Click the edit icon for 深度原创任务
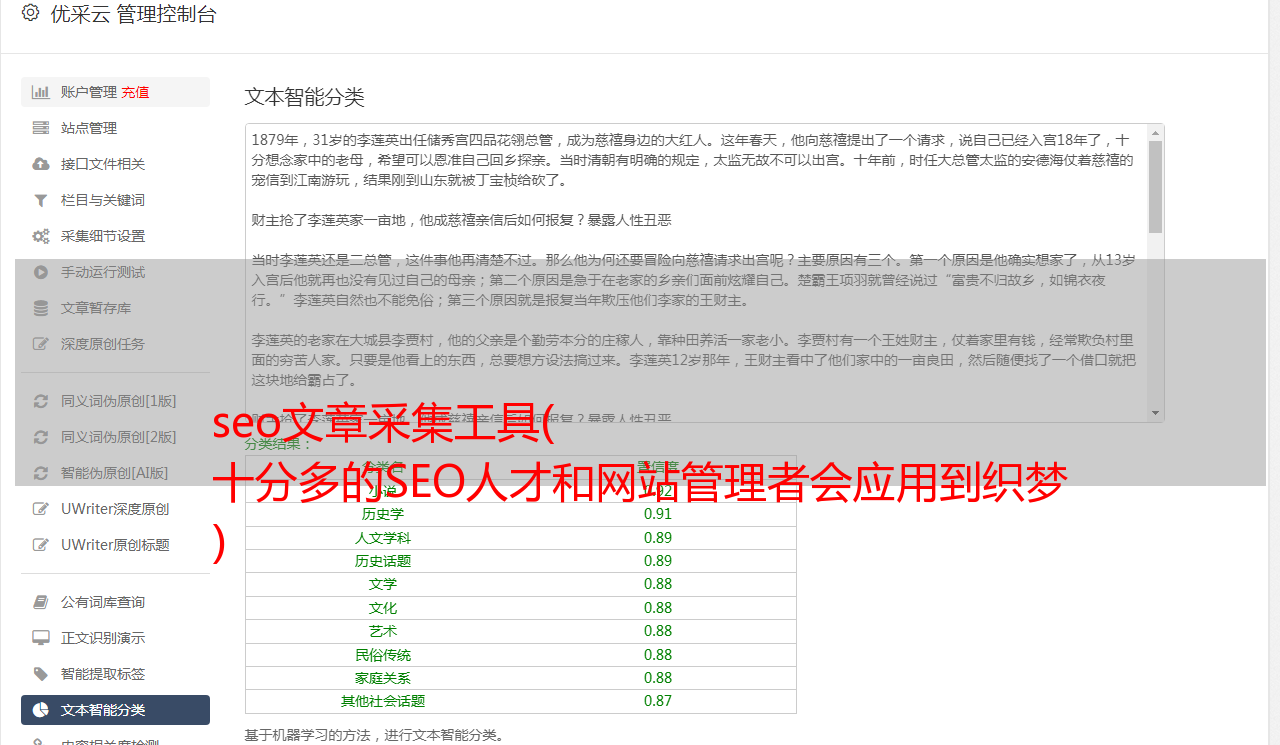 [x=41, y=344]
